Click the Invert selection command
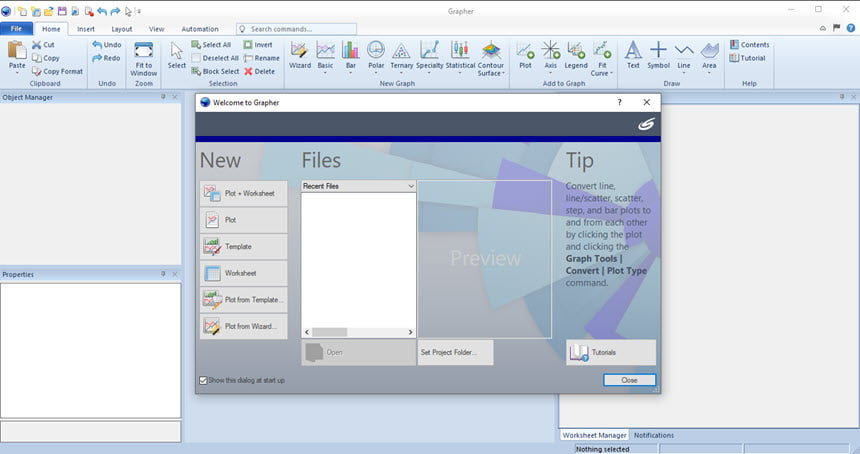Screen dimensions: 860x454 point(258,45)
